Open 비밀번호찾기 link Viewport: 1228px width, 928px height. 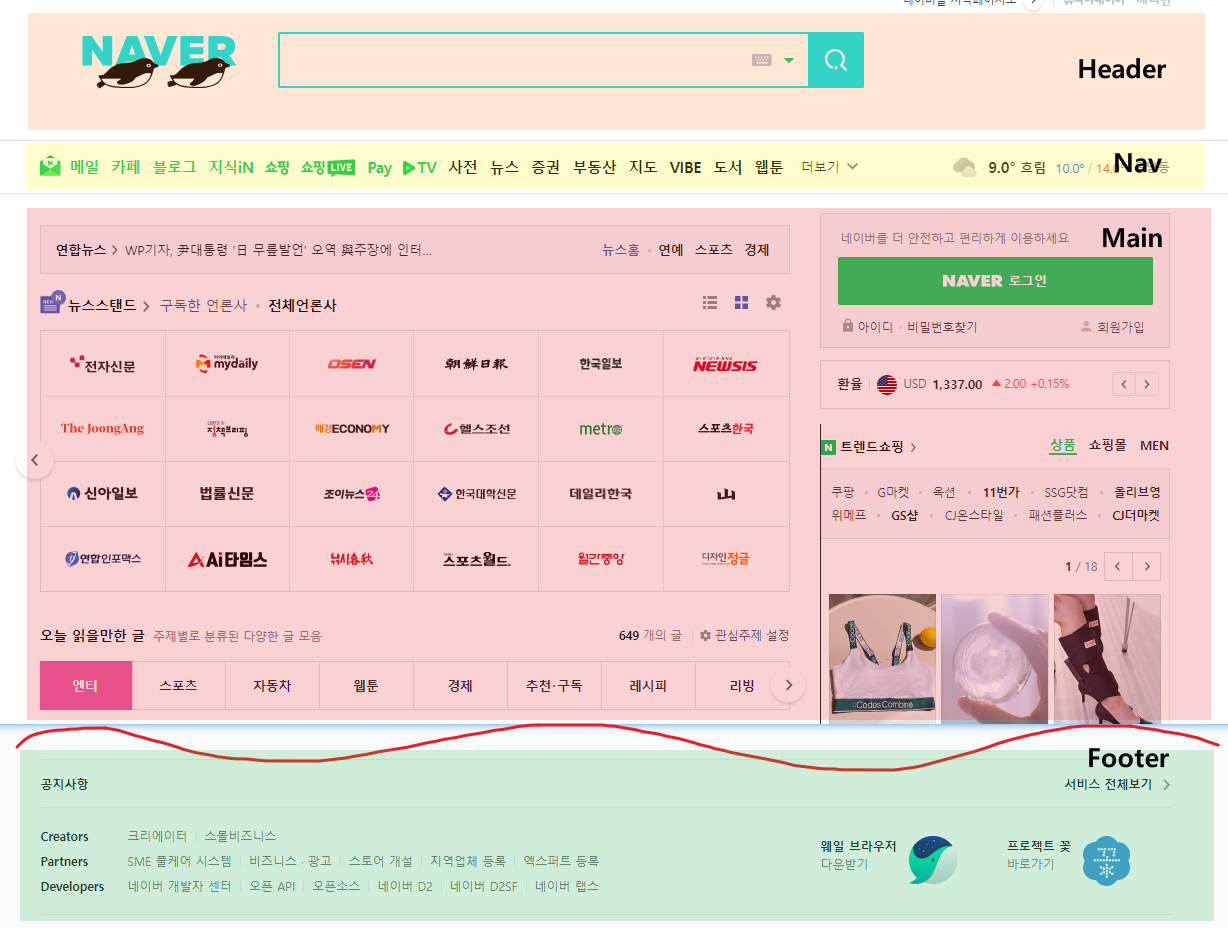point(942,327)
